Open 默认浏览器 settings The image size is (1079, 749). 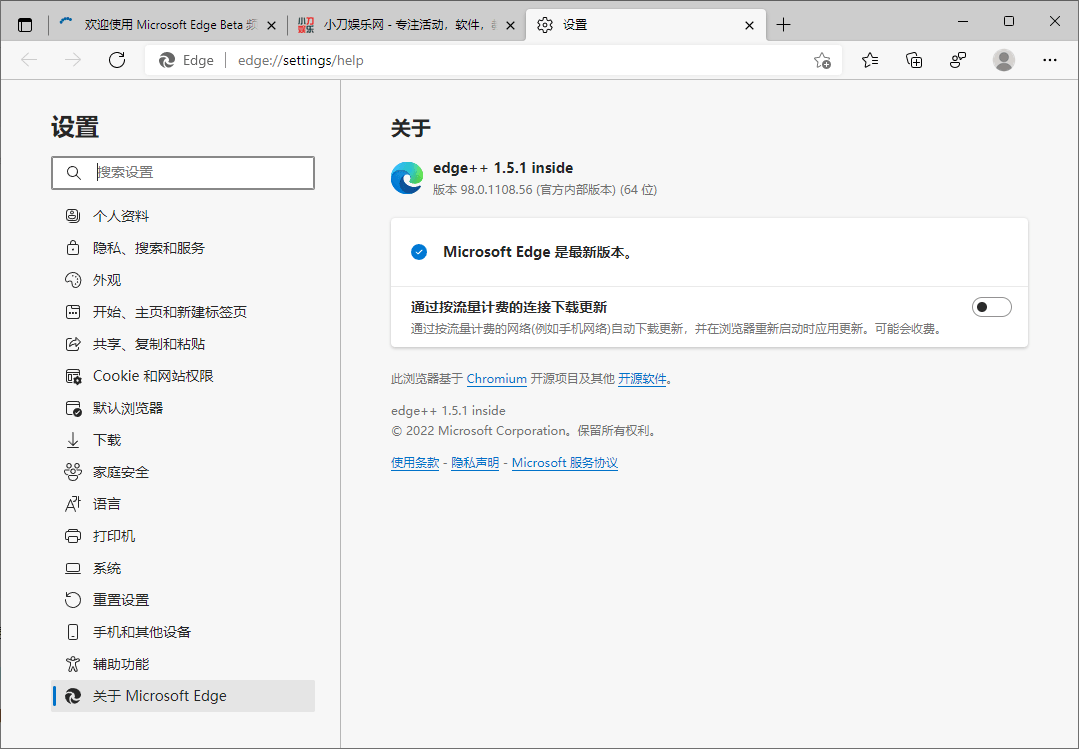[x=183, y=408]
